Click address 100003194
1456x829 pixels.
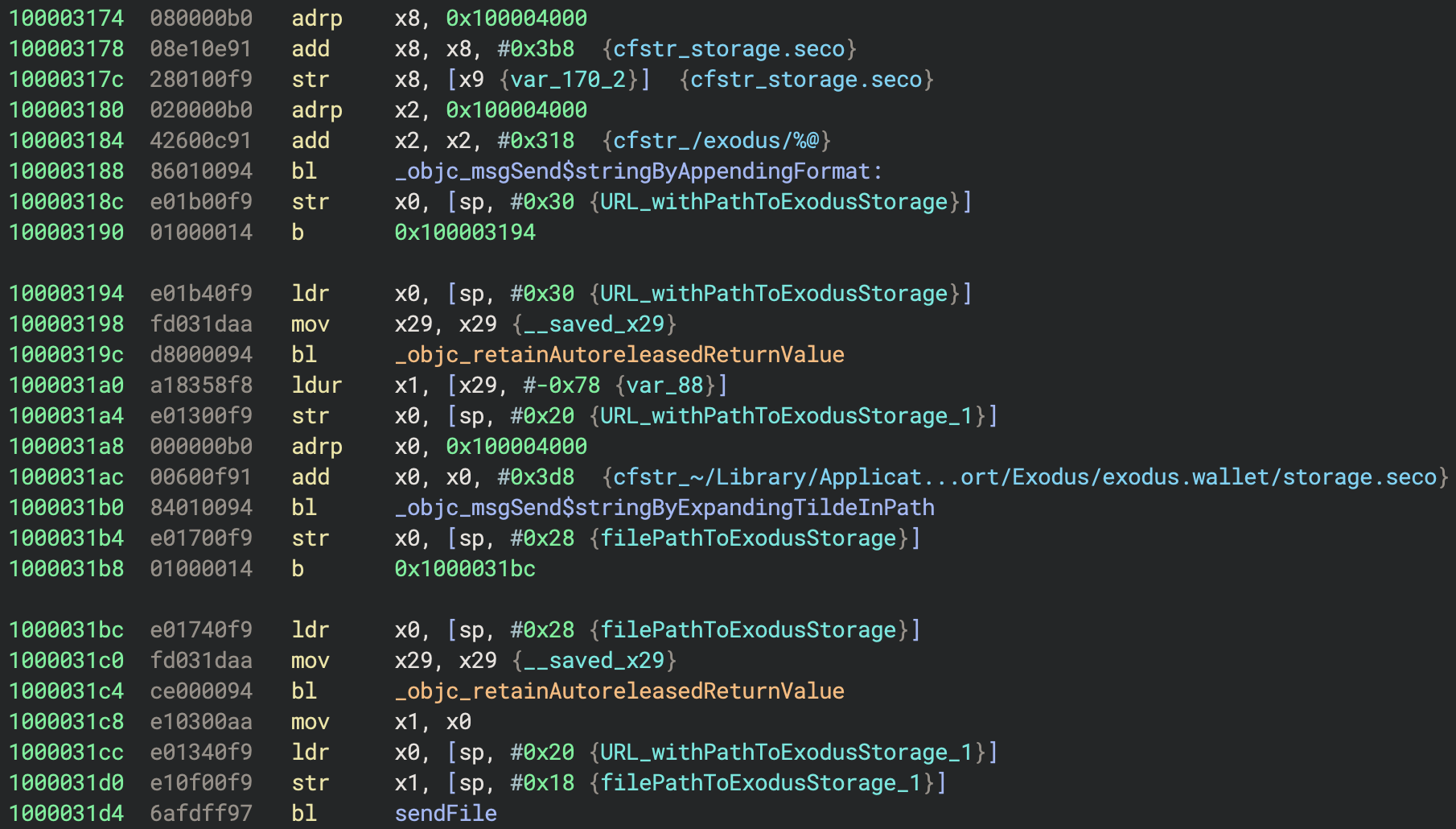coord(66,293)
